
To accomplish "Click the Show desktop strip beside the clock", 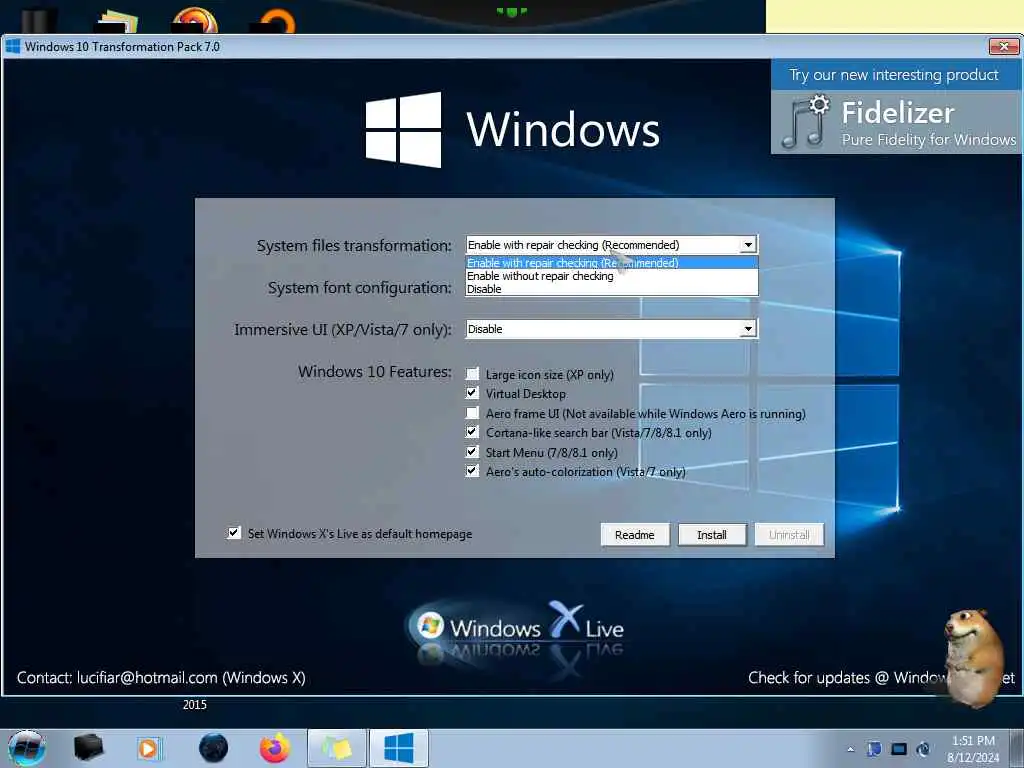I will click(1019, 748).
